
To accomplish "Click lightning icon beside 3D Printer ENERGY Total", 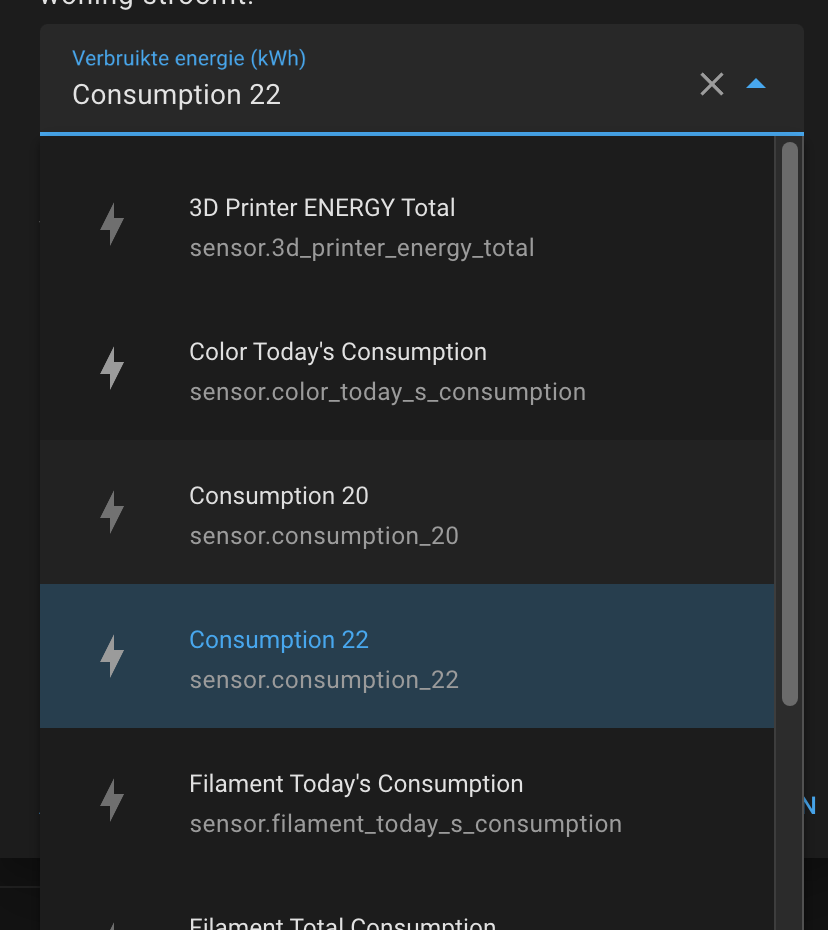I will 112,225.
